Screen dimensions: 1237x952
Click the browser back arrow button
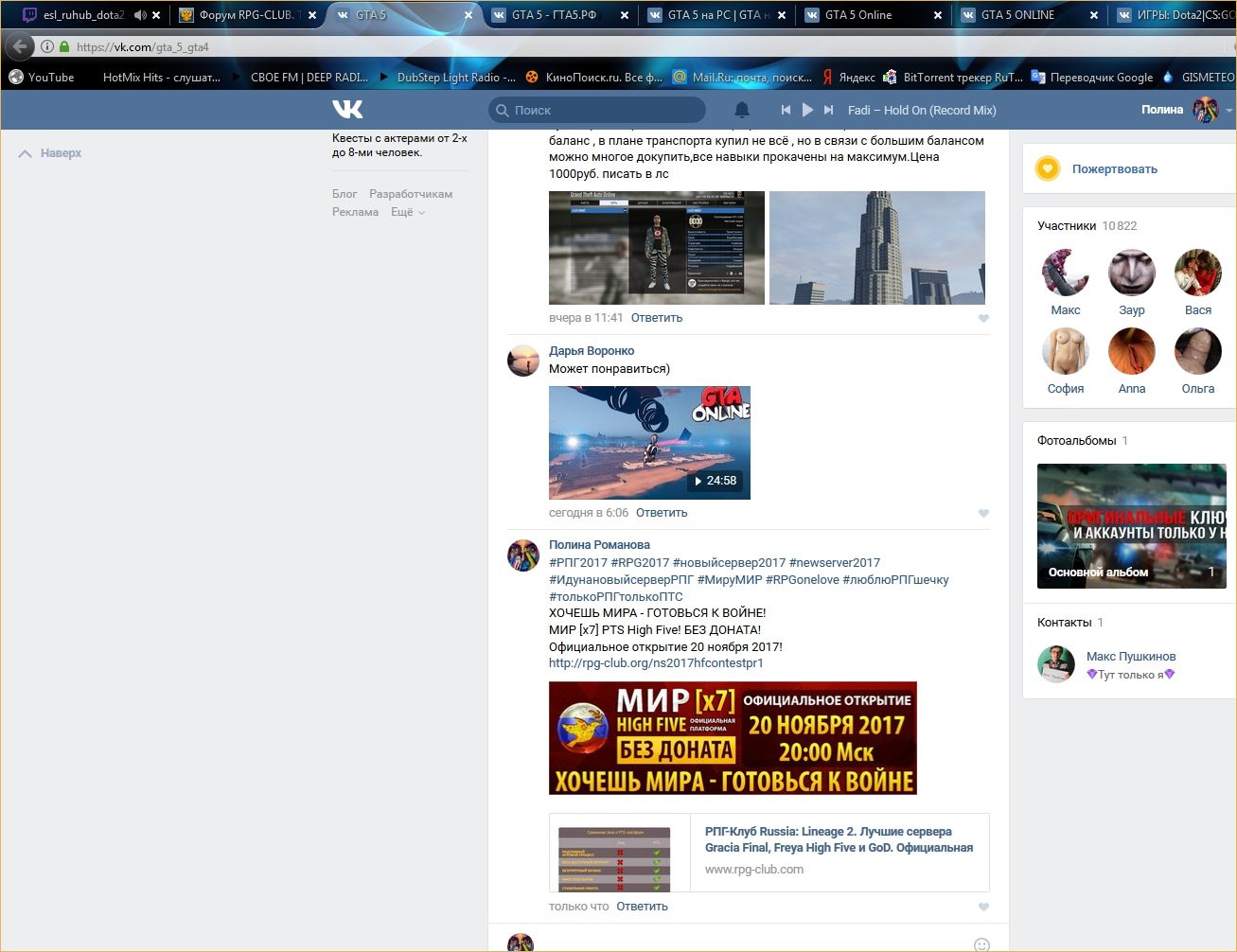pos(20,46)
